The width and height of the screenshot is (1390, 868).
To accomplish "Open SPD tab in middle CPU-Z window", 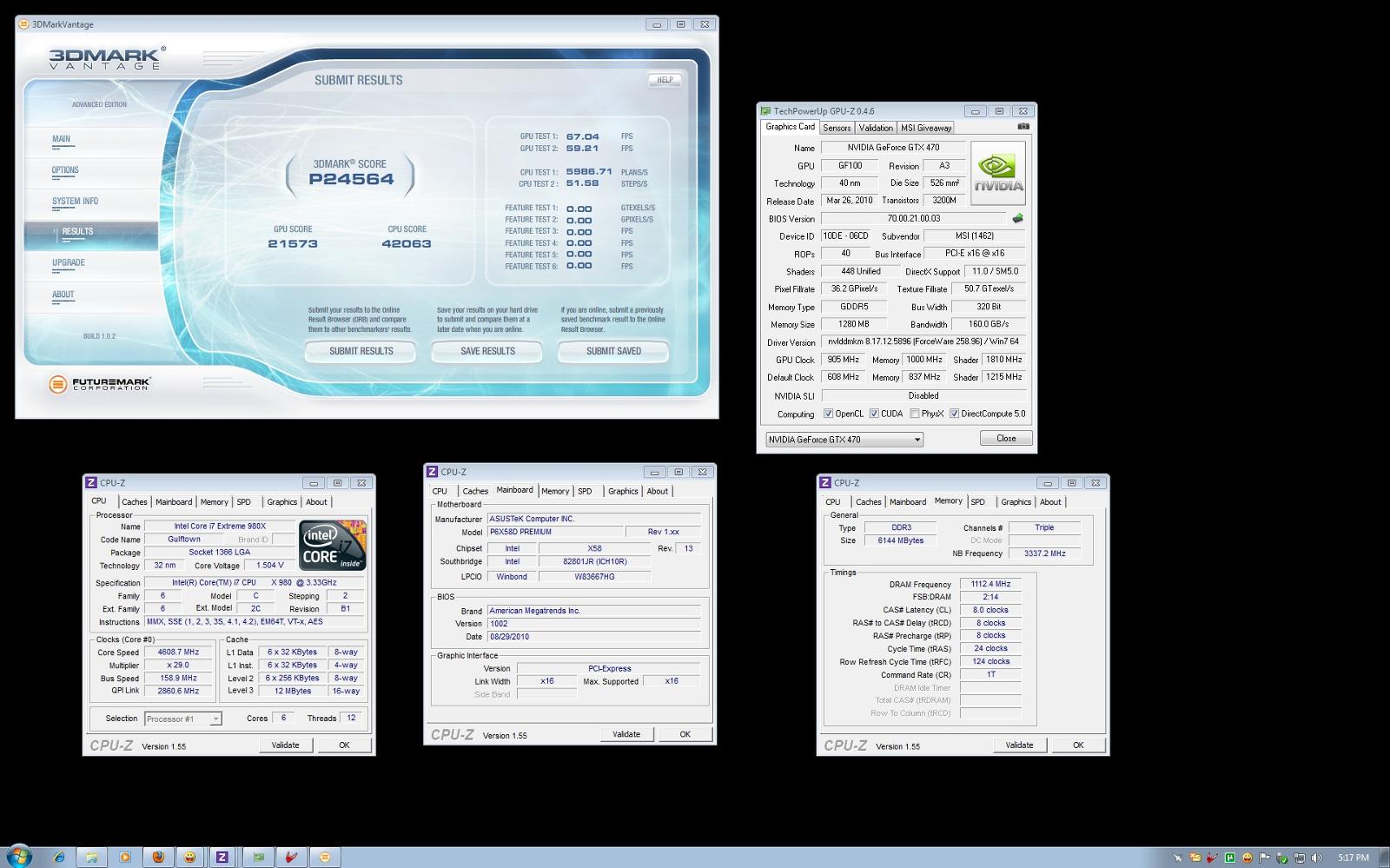I will tap(585, 492).
